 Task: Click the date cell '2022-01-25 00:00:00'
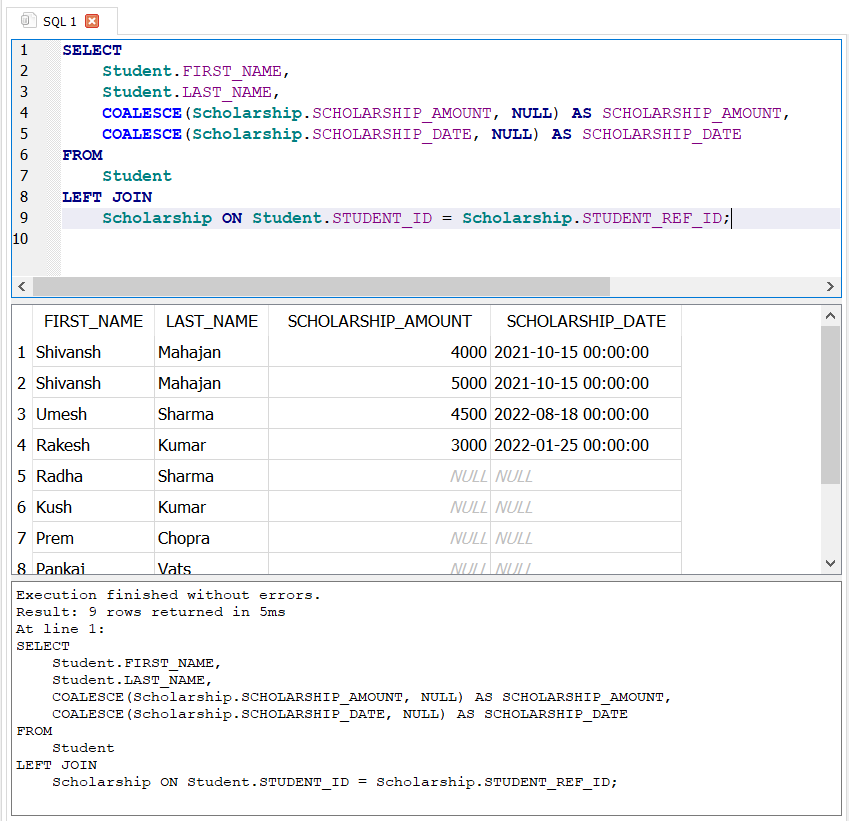pos(586,445)
